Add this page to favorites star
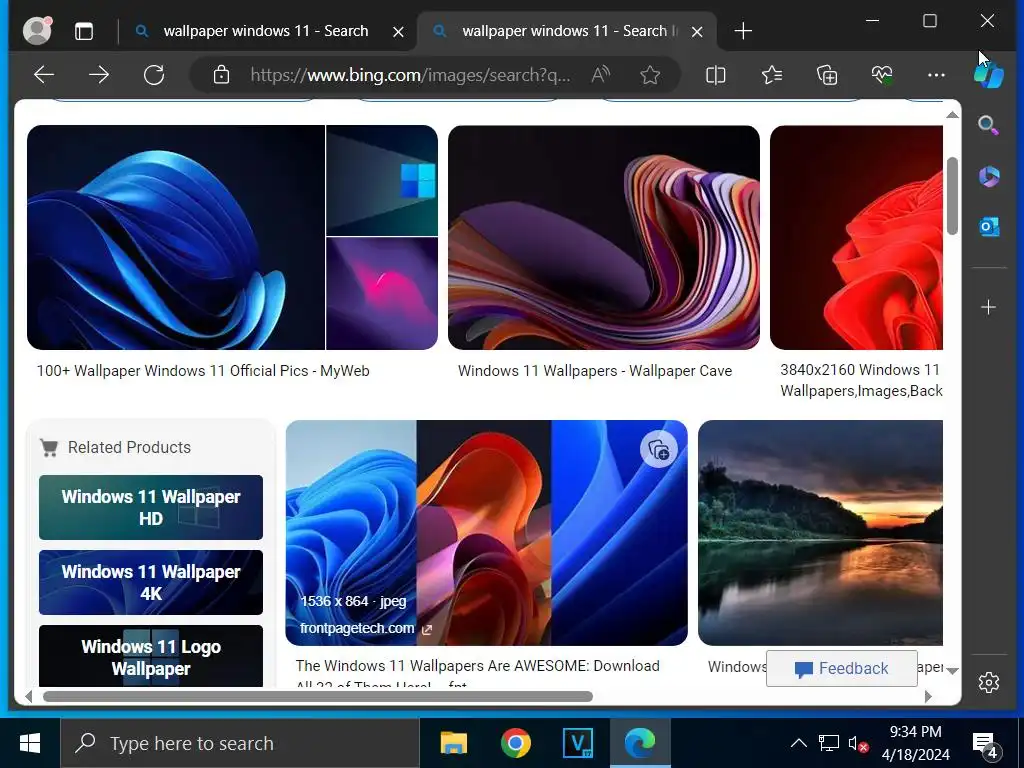 [650, 75]
